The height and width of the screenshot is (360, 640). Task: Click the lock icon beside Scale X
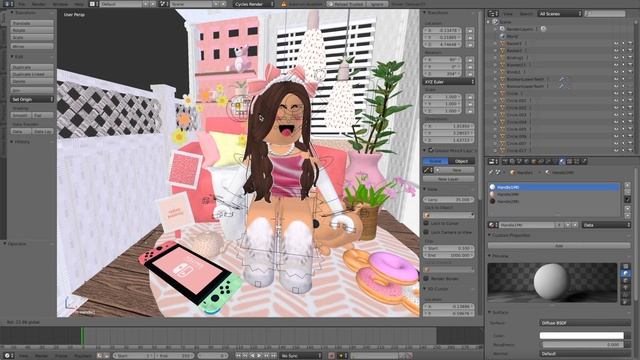click(470, 97)
